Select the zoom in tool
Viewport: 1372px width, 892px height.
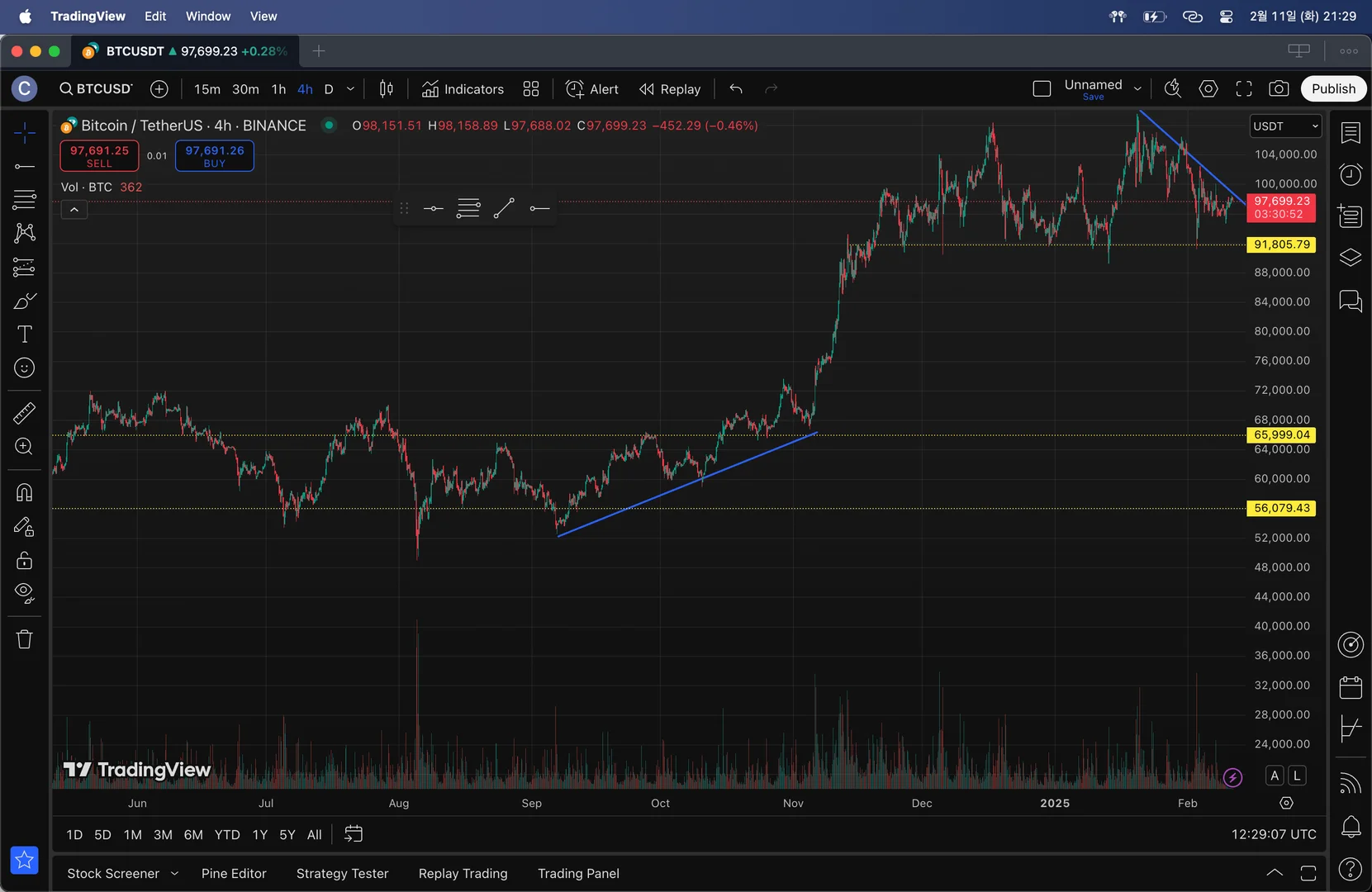point(25,446)
